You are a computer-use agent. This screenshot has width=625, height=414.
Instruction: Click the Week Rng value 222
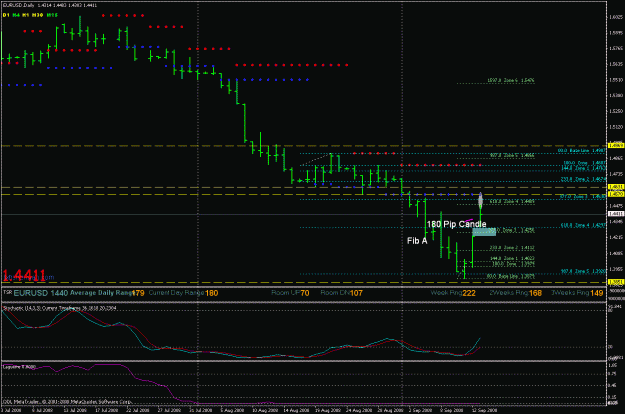point(469,293)
